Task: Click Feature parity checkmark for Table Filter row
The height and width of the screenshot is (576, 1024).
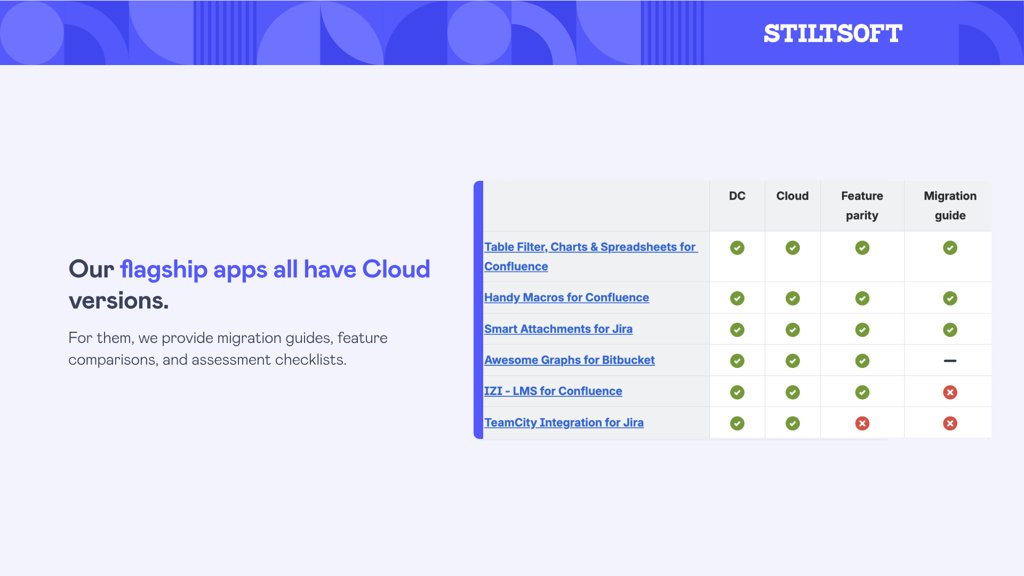Action: point(862,248)
